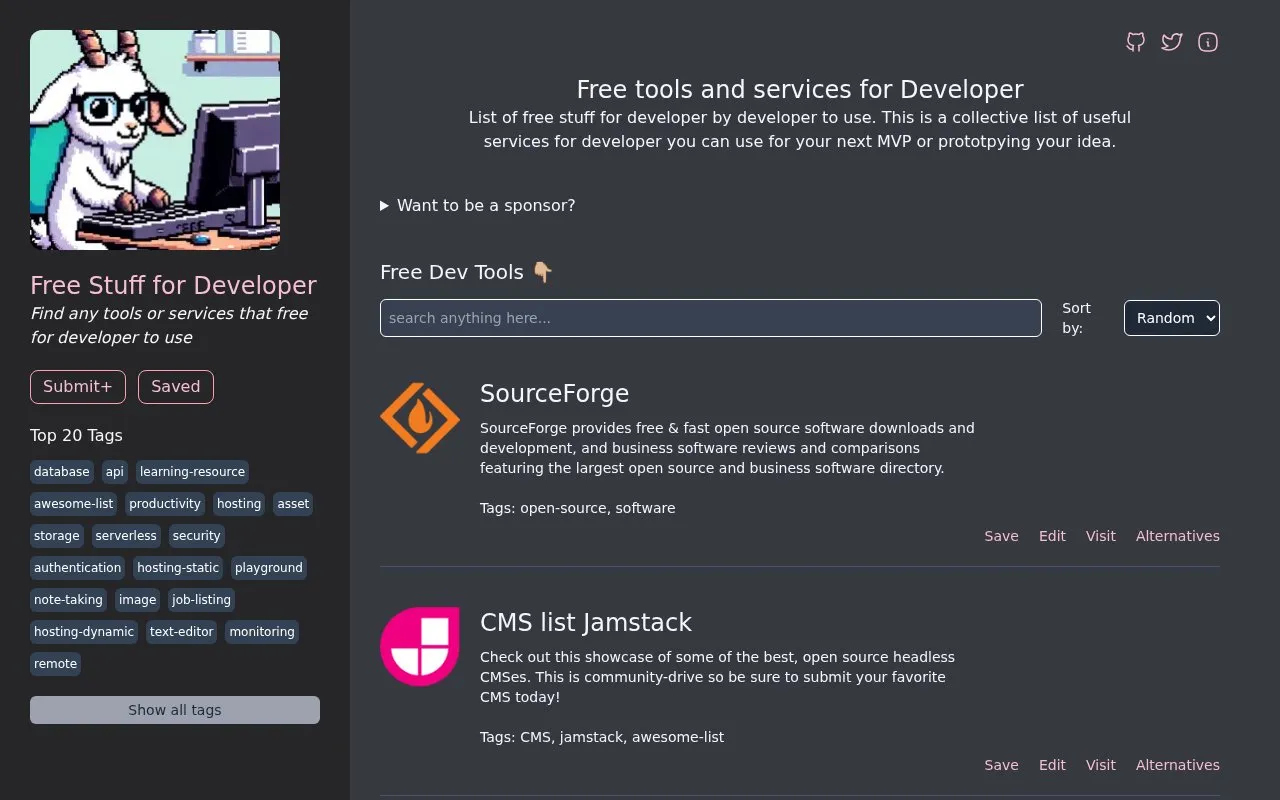This screenshot has height=800, width=1280.
Task: Select the note-taking tag
Action: [68, 600]
